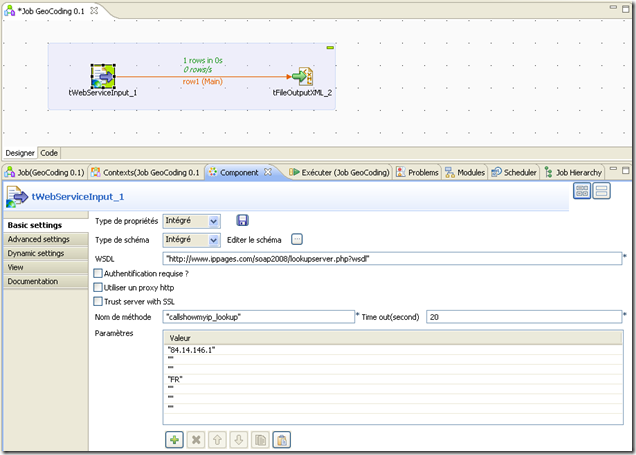
Task: Enable Authentification requise checkbox
Action: click(97, 273)
